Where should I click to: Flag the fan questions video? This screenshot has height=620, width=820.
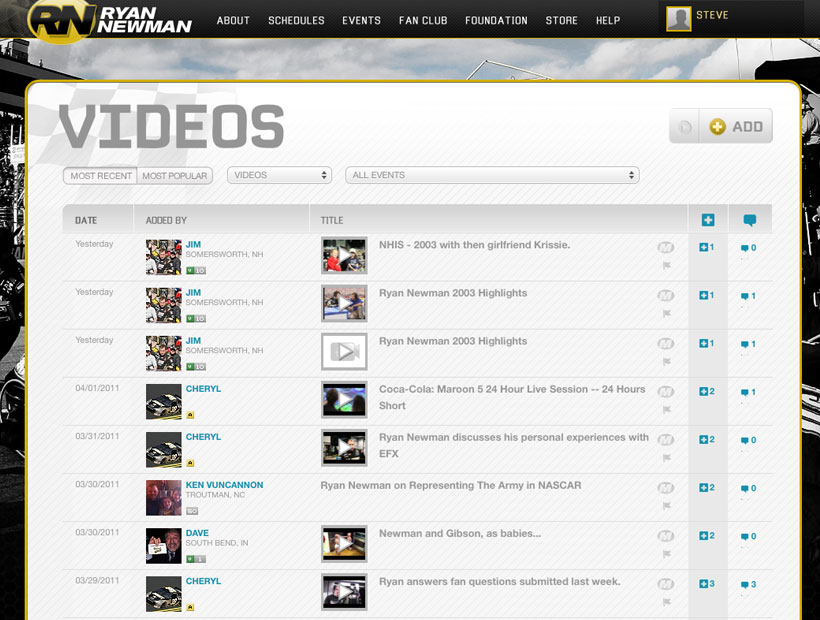point(667,602)
